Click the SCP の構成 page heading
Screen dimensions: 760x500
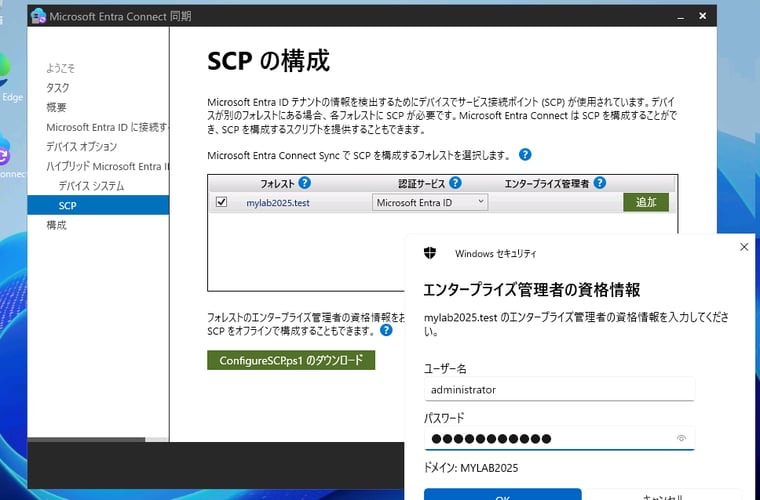[269, 61]
